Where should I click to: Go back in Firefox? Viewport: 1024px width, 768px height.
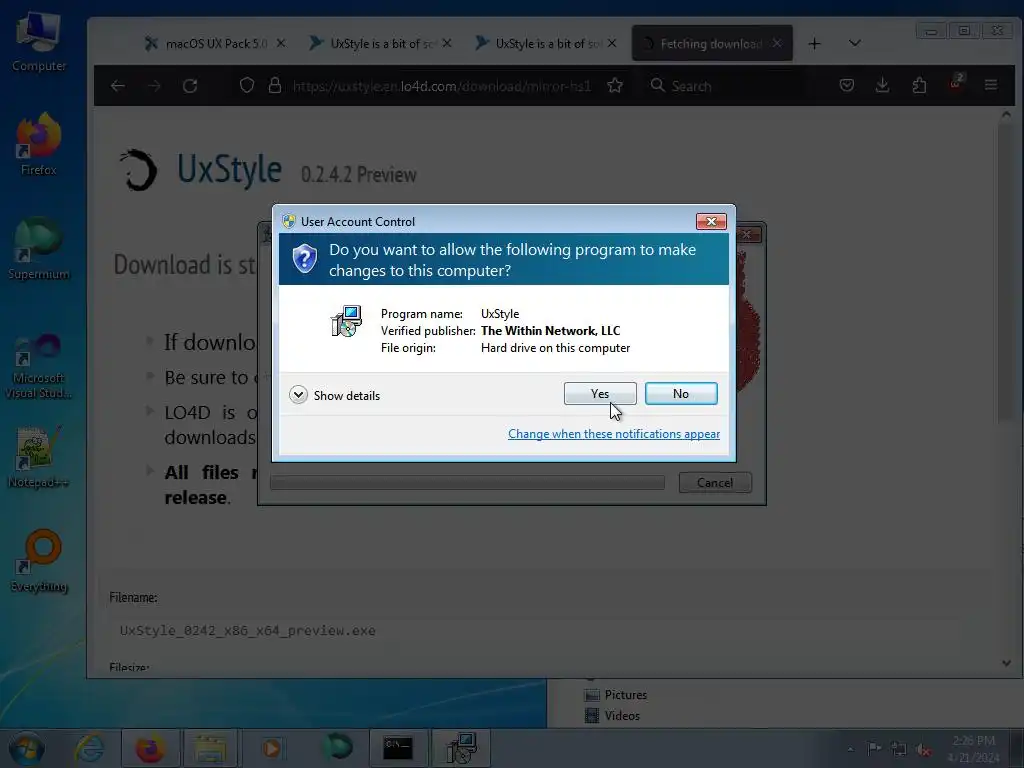point(118,86)
